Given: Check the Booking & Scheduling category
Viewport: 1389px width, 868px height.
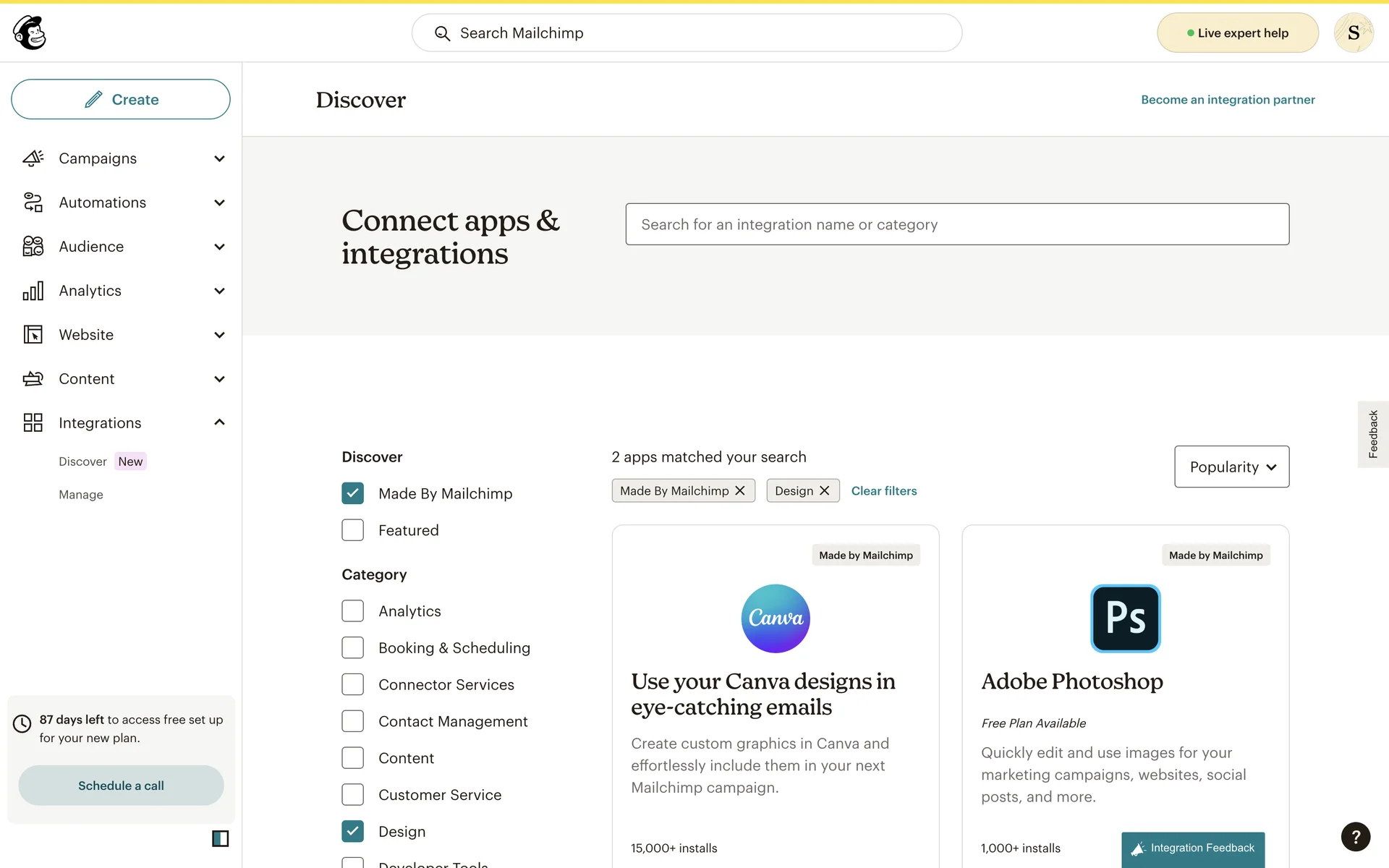Looking at the screenshot, I should pos(352,647).
